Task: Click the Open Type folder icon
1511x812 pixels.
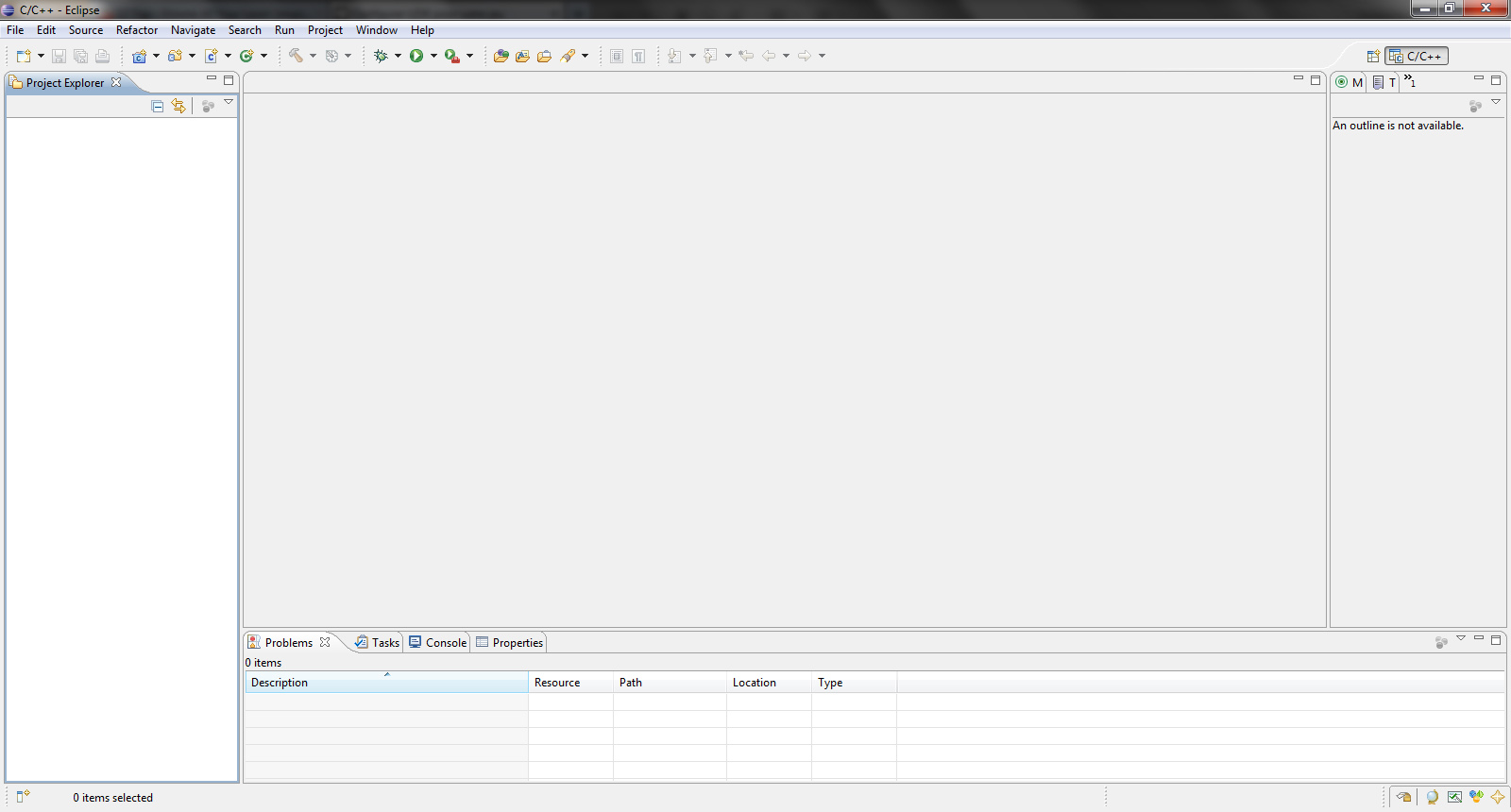Action: [x=501, y=56]
